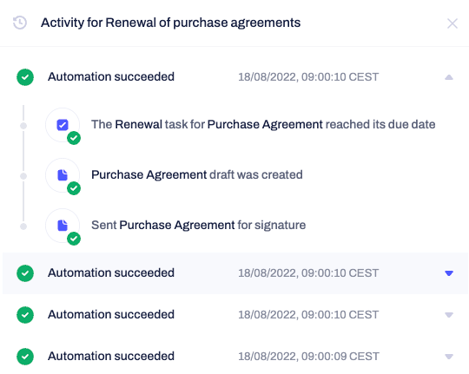Click the activity history clock icon
The height and width of the screenshot is (374, 469).
(20, 23)
